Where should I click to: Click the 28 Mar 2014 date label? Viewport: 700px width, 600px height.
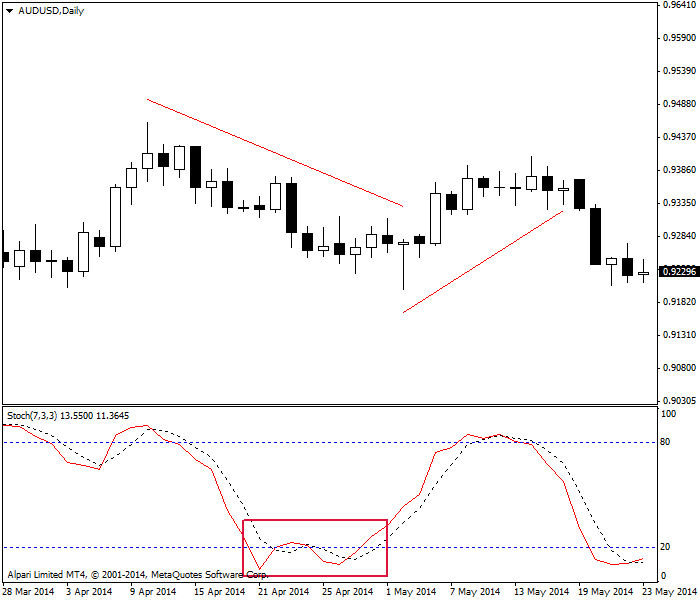(28, 591)
